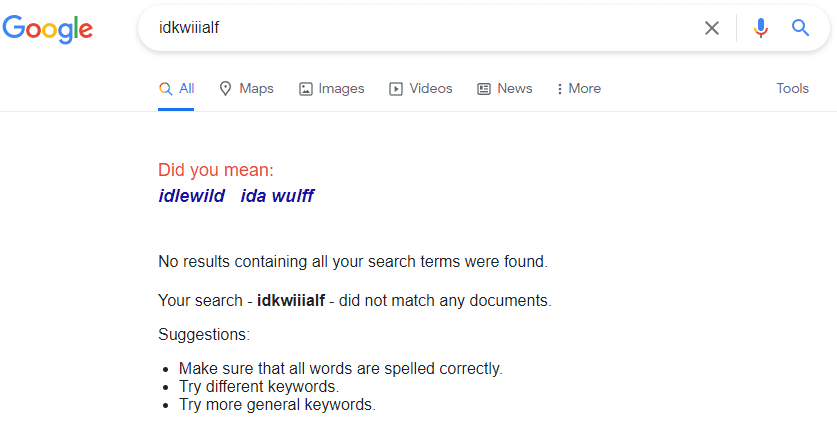Viewport: 837px width, 422px height.
Task: Go to the Videos tab
Action: point(421,89)
